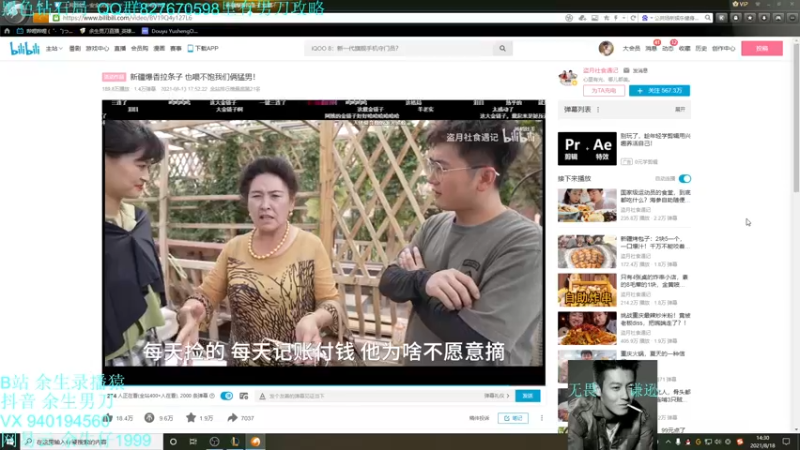Open the danmaku settings icon

[244, 396]
